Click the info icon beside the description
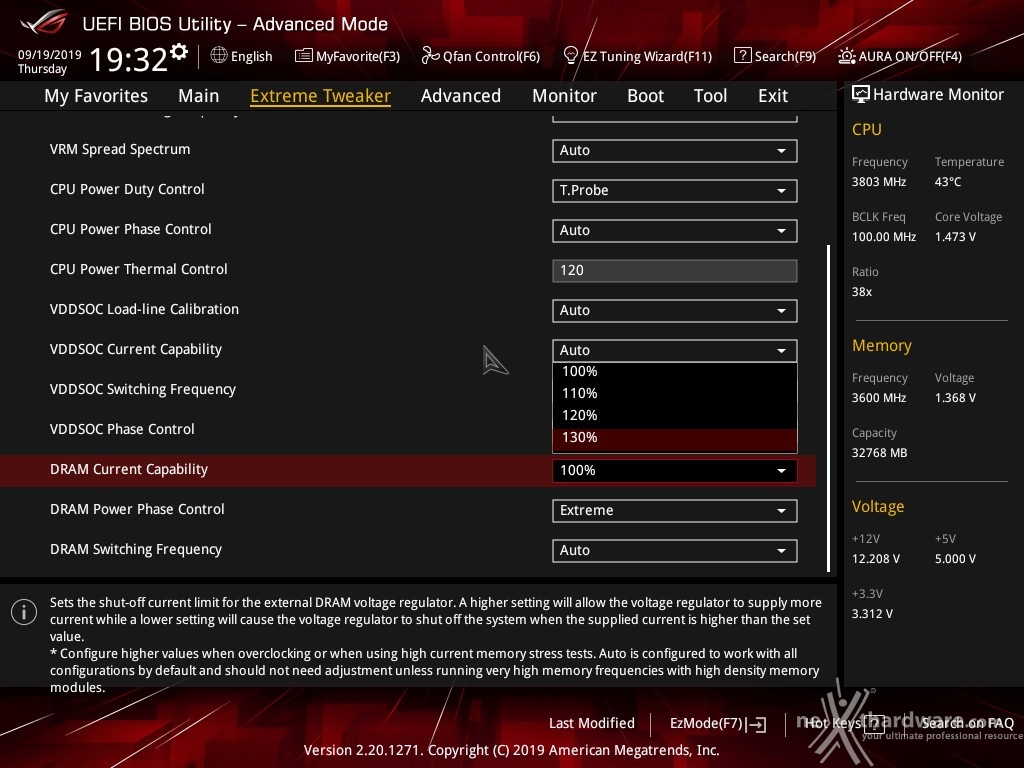1024x768 pixels. pyautogui.click(x=24, y=613)
